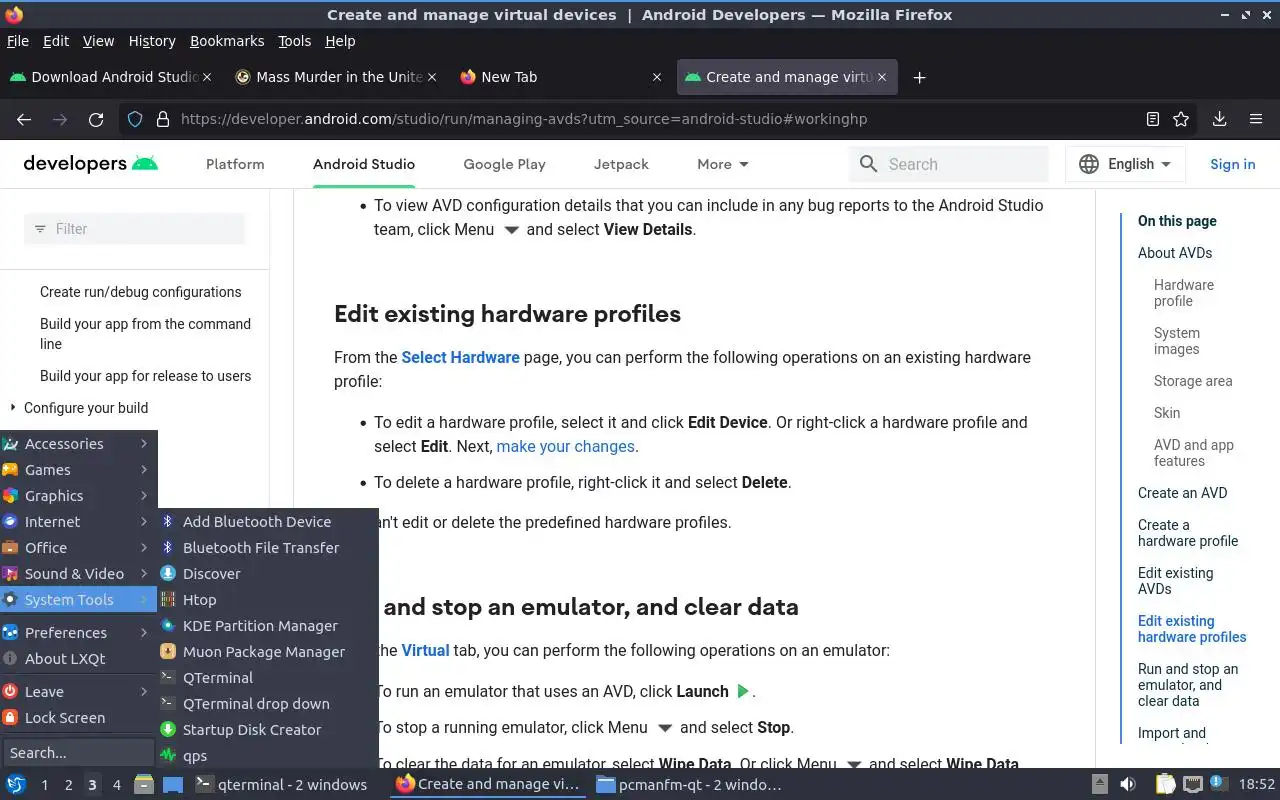The image size is (1280, 800).
Task: Open the Bookmarks menu
Action: click(x=227, y=41)
